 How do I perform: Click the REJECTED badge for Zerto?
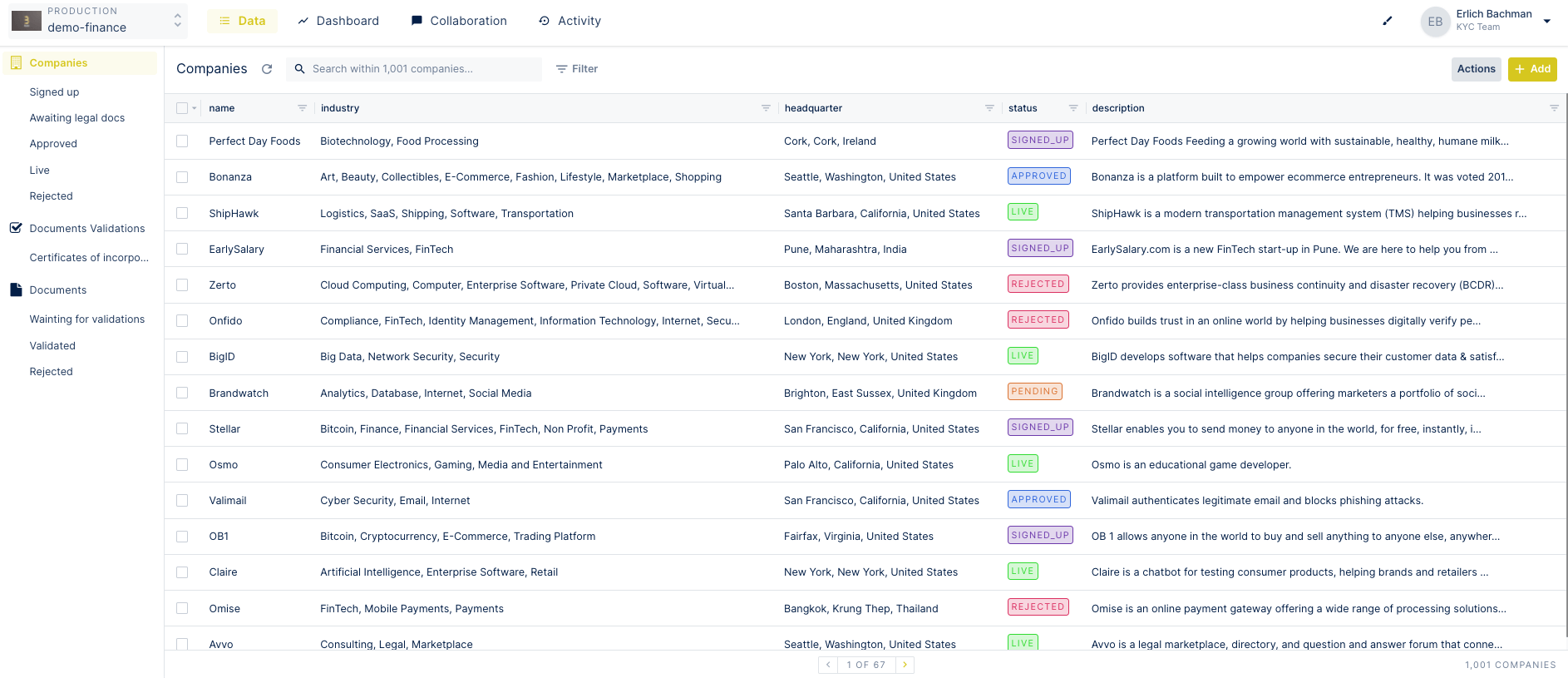1038,284
